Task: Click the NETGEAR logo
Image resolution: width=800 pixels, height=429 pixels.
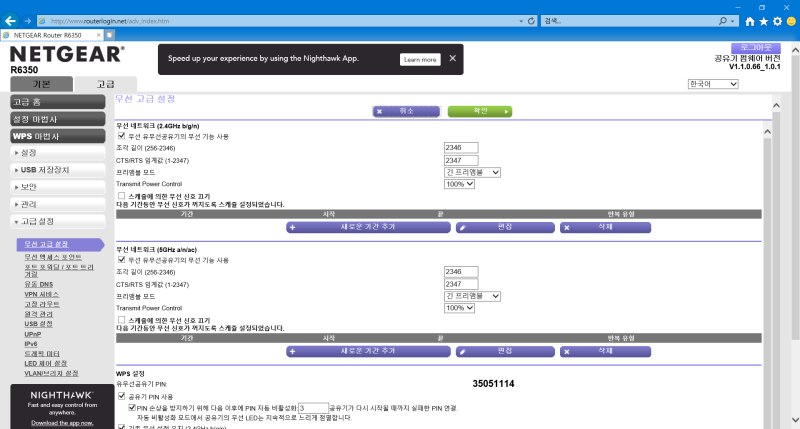Action: 67,54
